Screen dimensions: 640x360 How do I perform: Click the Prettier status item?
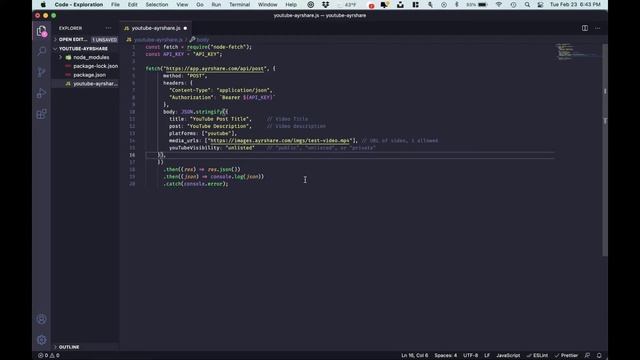[x=567, y=355]
